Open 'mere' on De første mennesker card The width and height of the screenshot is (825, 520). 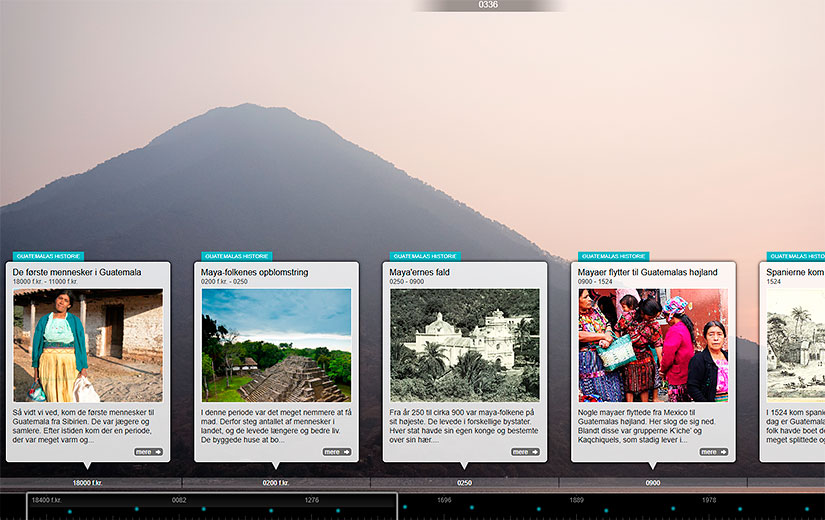pos(148,452)
